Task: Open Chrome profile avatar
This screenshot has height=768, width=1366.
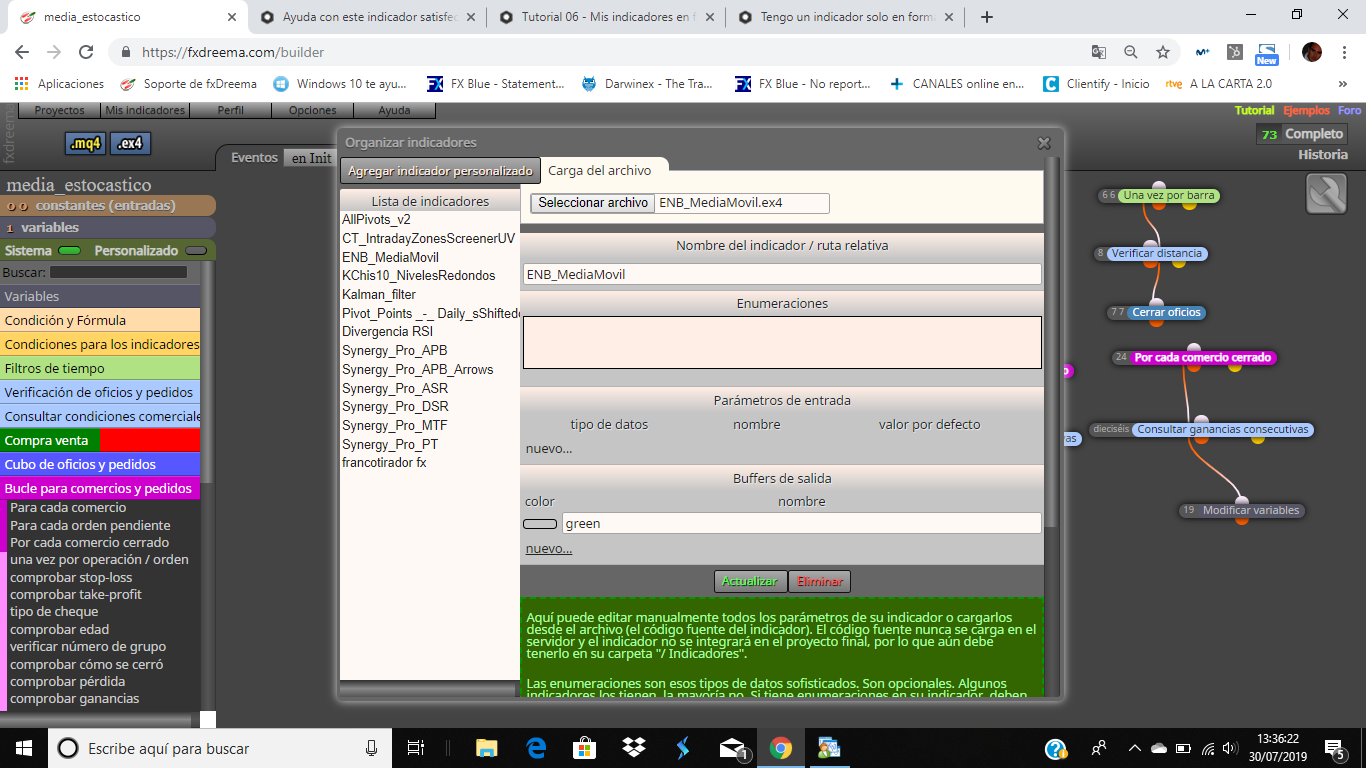Action: [1312, 52]
